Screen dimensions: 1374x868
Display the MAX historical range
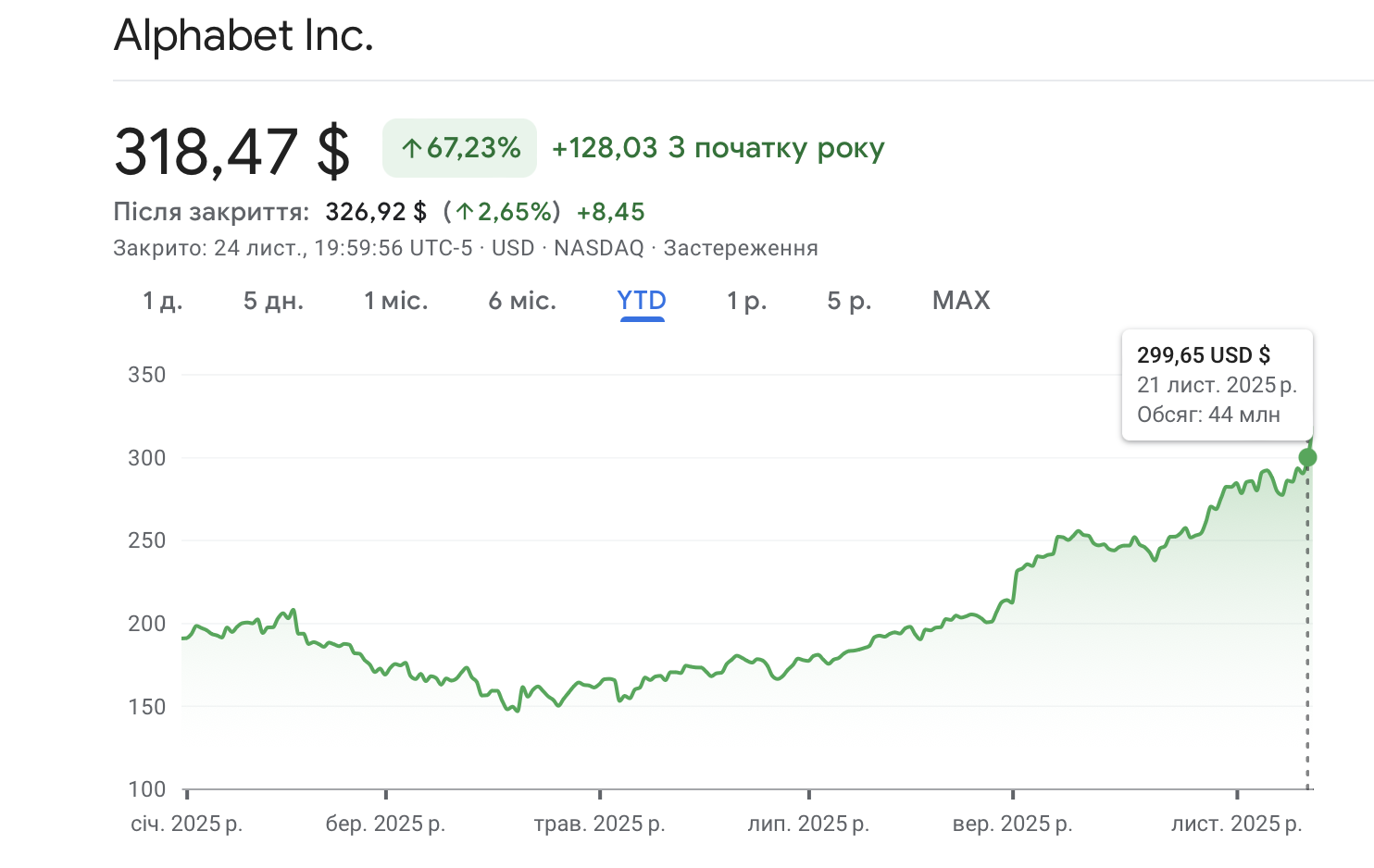coord(961,301)
